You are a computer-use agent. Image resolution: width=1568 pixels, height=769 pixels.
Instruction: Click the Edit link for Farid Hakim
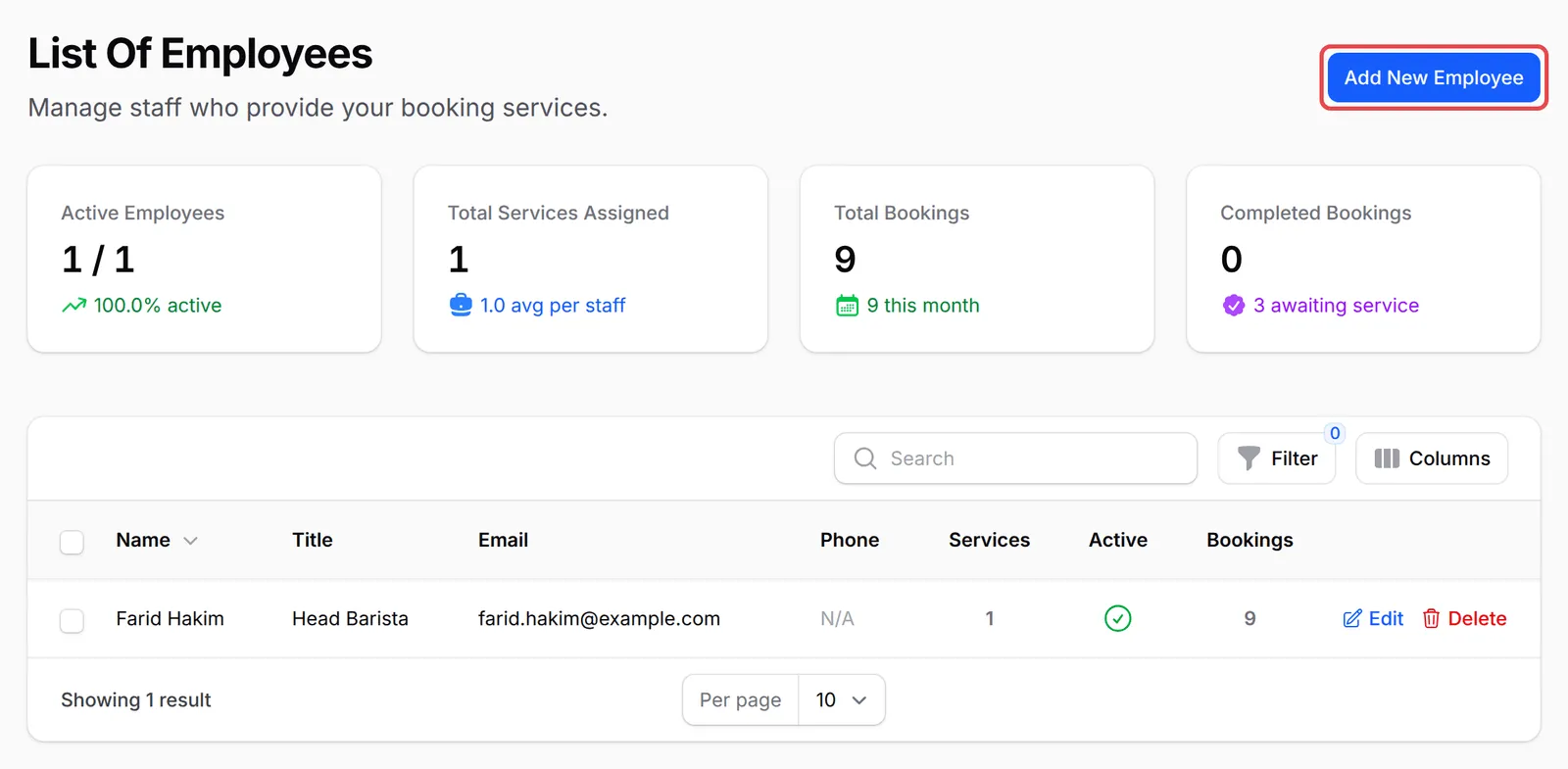coord(1373,618)
